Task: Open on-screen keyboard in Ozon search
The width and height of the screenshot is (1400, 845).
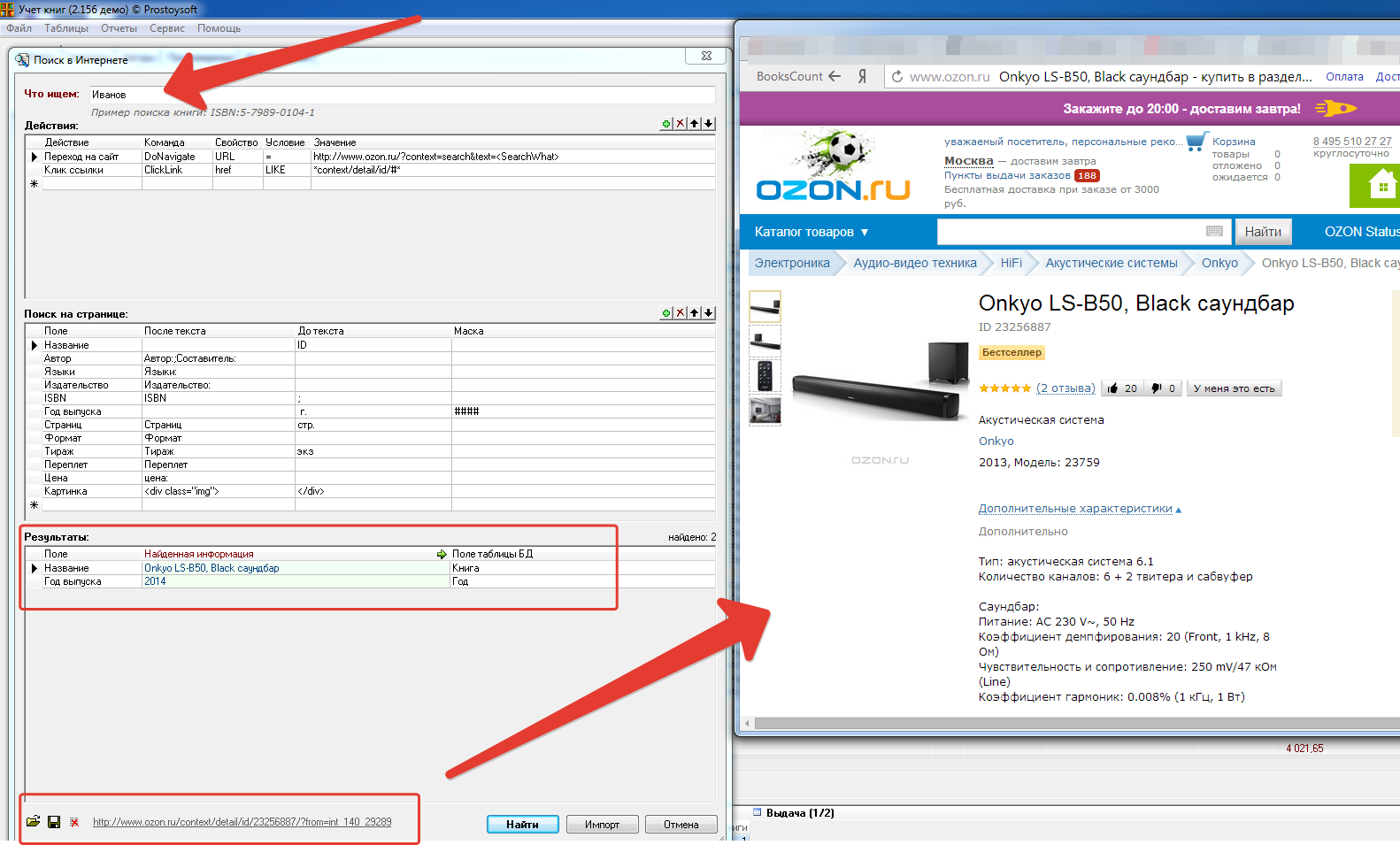Action: (x=1214, y=232)
